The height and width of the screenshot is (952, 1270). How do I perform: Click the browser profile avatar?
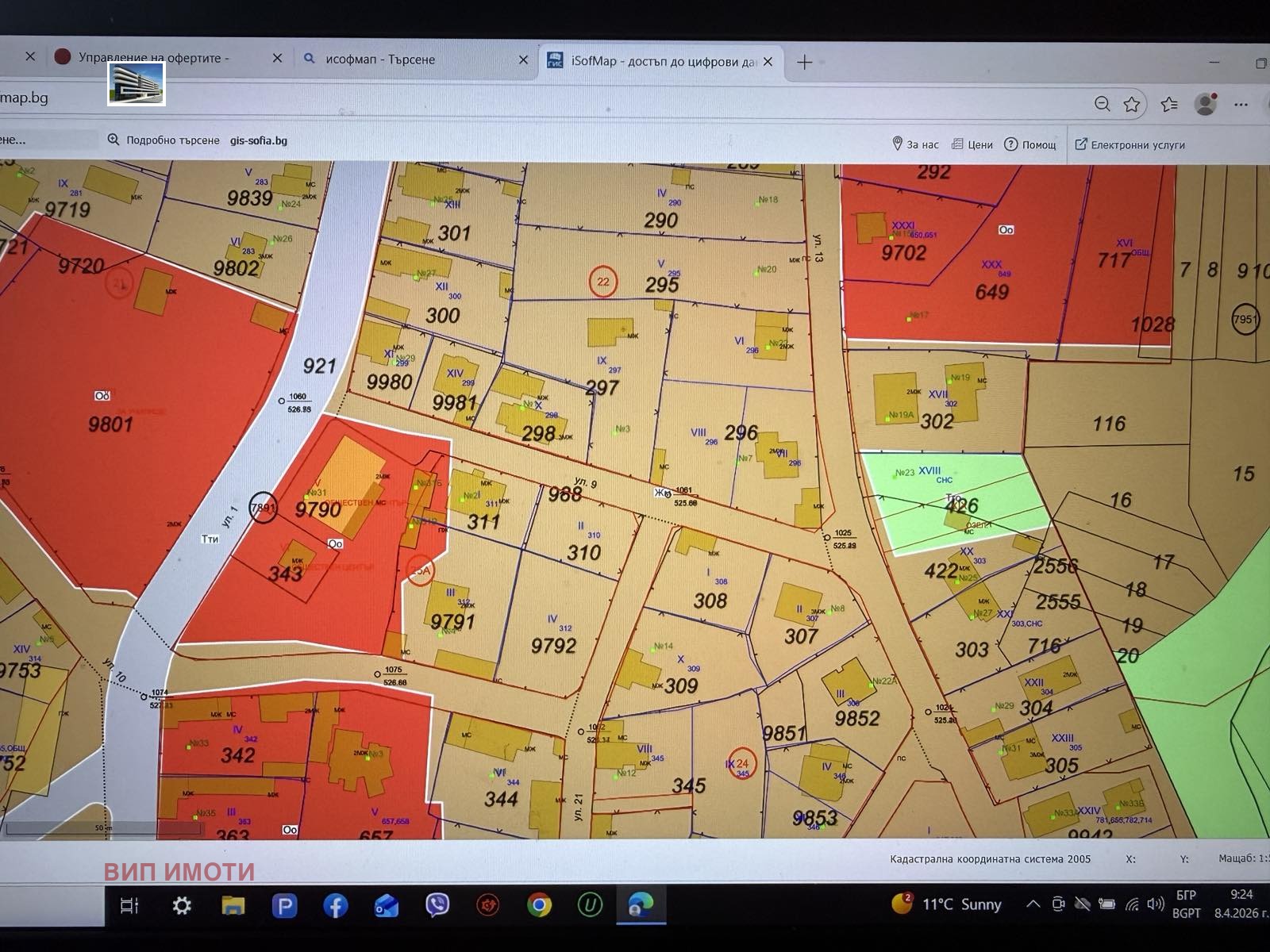[1206, 104]
